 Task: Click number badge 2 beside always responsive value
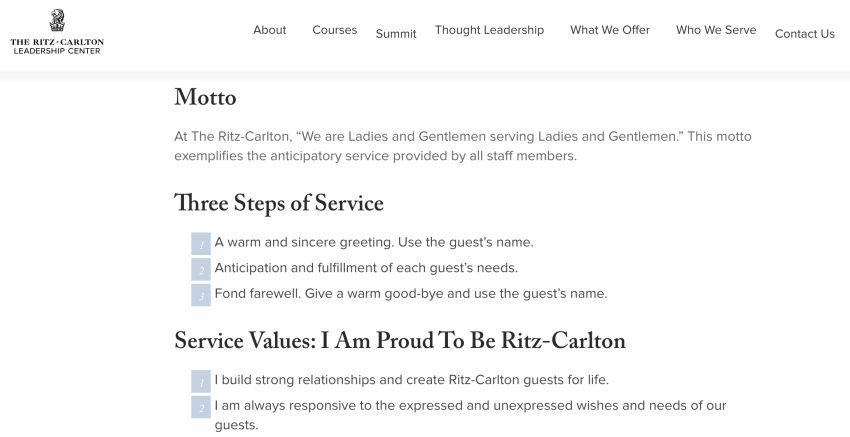coord(201,407)
